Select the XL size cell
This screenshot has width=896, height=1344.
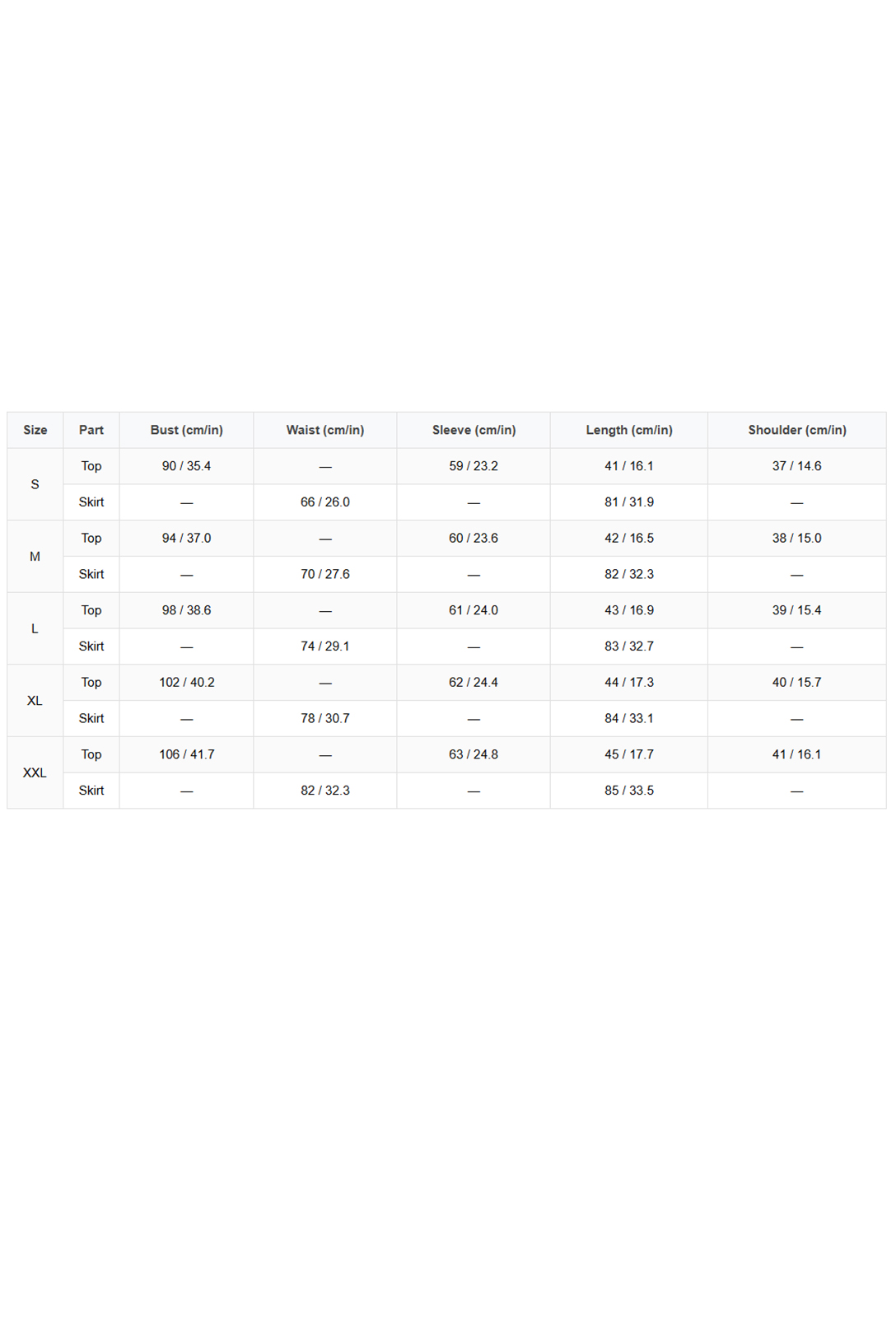(35, 701)
